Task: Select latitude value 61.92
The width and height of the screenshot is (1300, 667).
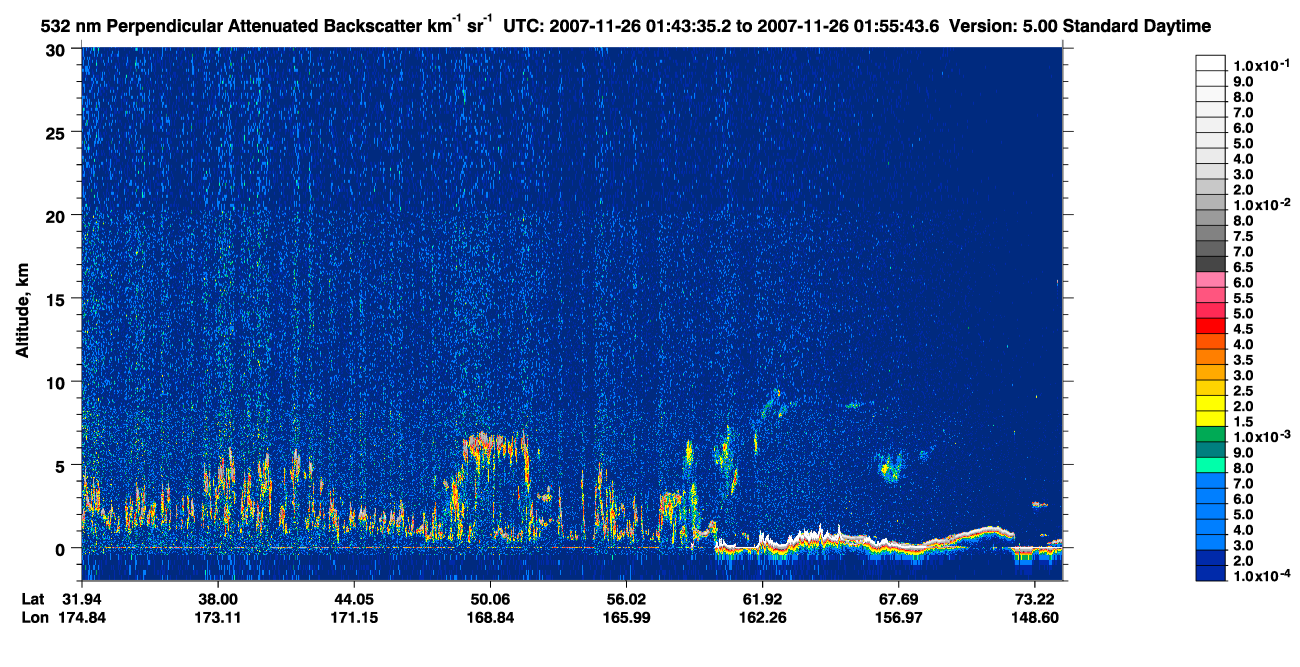Action: click(761, 599)
